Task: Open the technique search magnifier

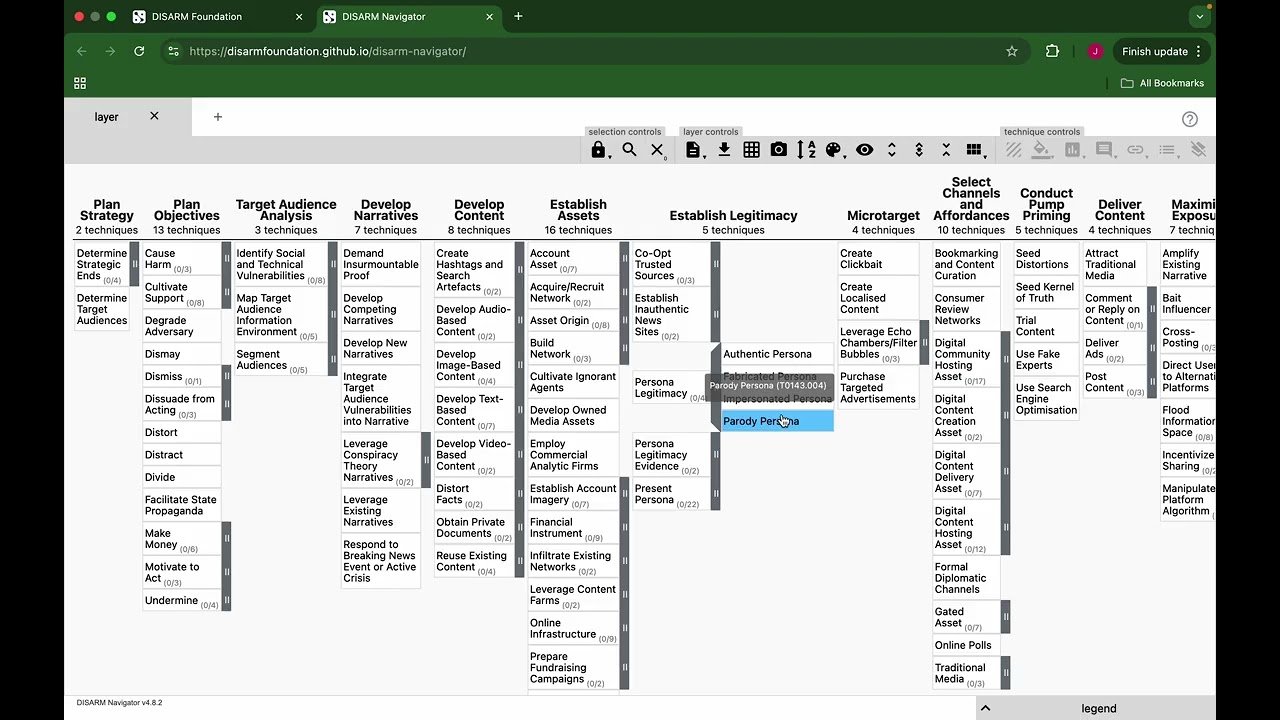Action: click(x=629, y=150)
